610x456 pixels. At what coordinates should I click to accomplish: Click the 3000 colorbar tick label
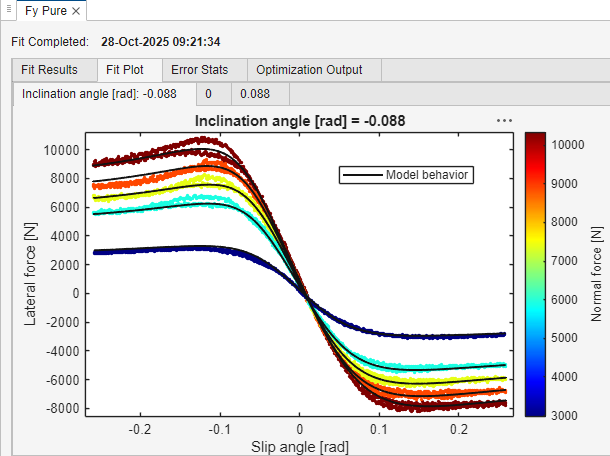[x=564, y=416]
